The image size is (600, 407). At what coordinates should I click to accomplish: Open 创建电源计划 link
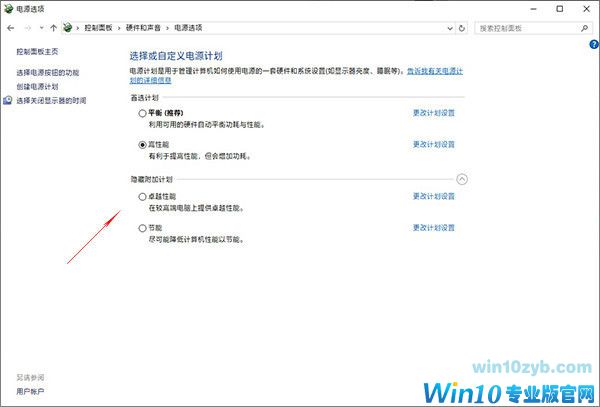pyautogui.click(x=37, y=86)
